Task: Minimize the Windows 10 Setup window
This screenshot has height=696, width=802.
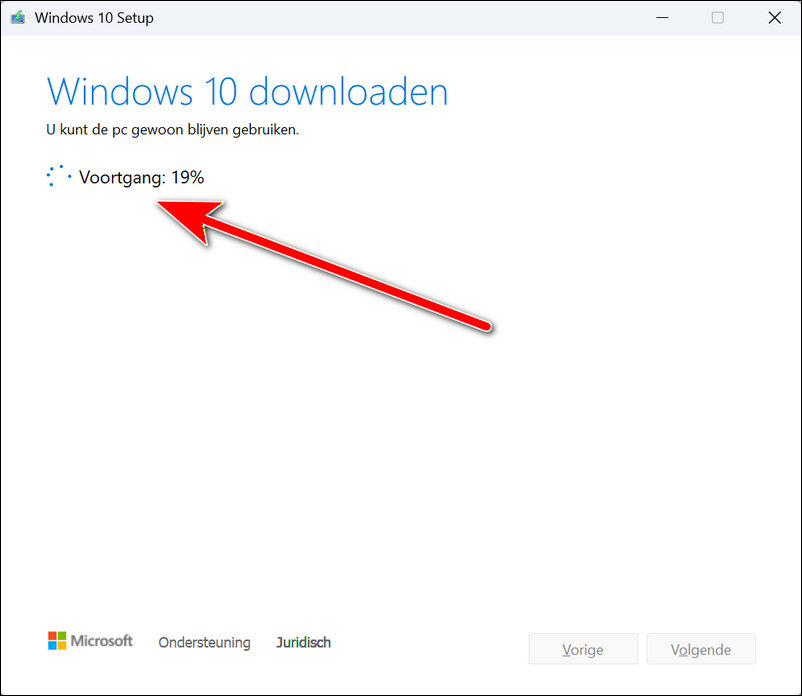Action: coord(661,18)
